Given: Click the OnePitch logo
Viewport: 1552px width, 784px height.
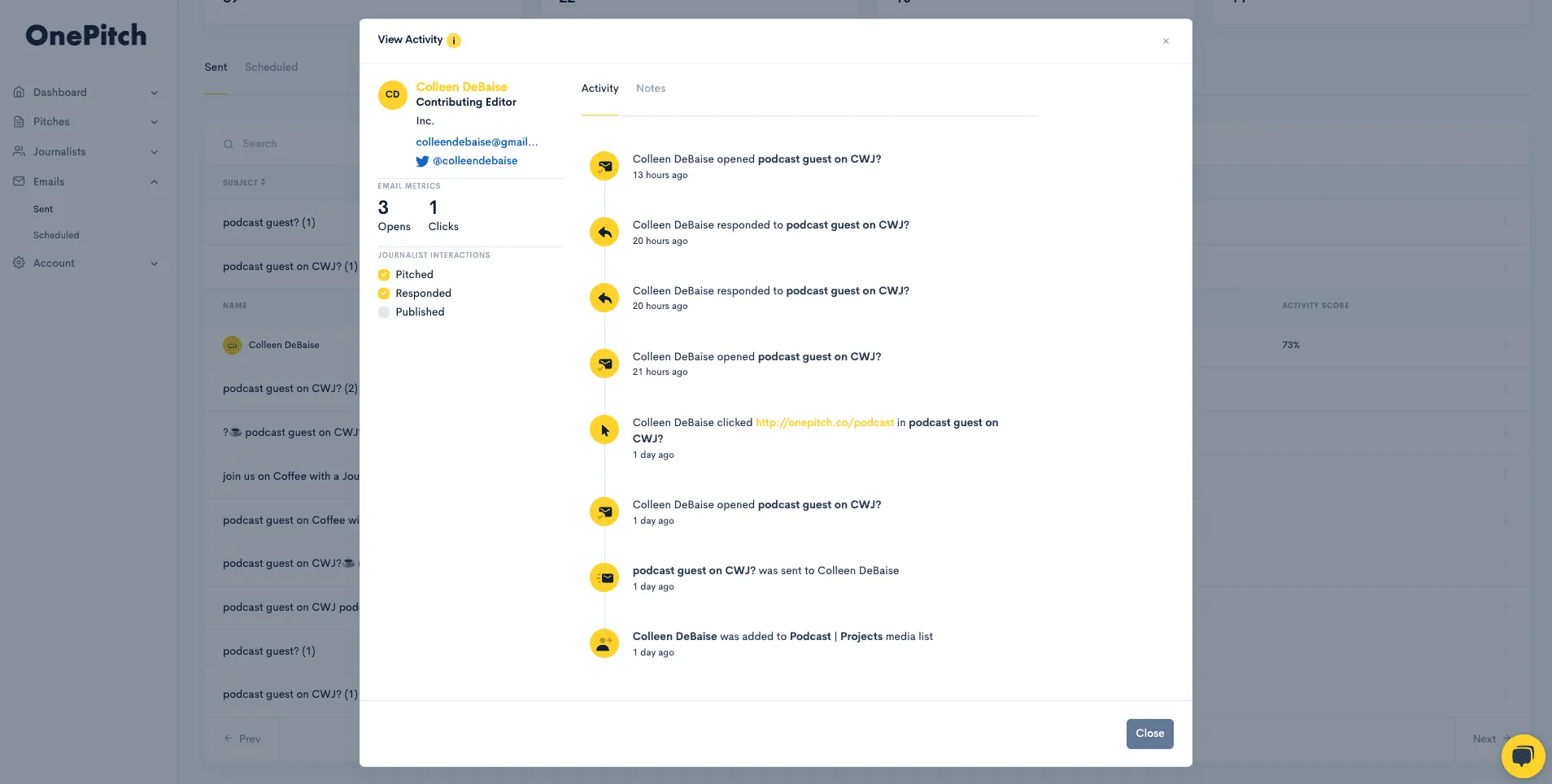Looking at the screenshot, I should [x=86, y=35].
